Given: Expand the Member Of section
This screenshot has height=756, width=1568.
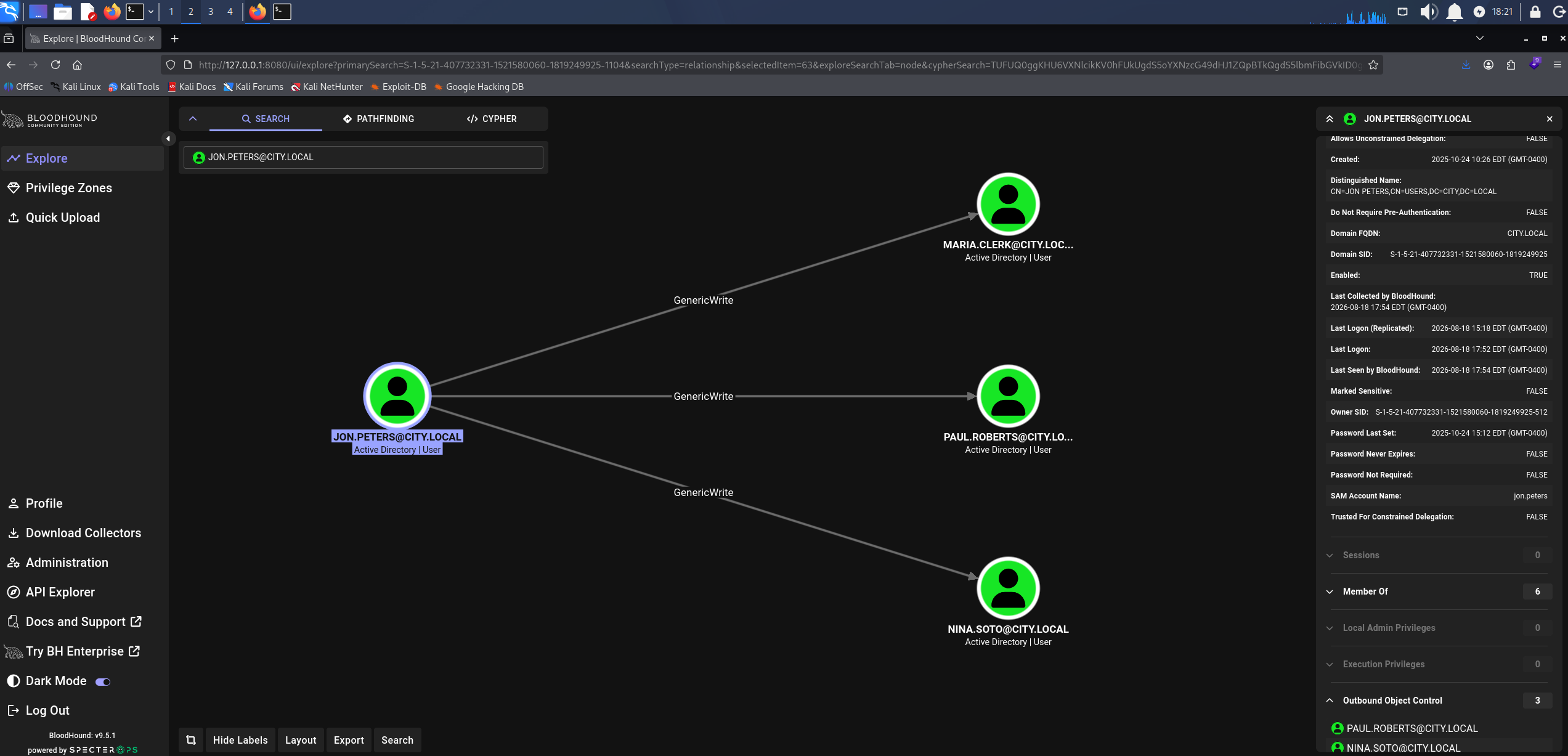Looking at the screenshot, I should pos(1439,591).
